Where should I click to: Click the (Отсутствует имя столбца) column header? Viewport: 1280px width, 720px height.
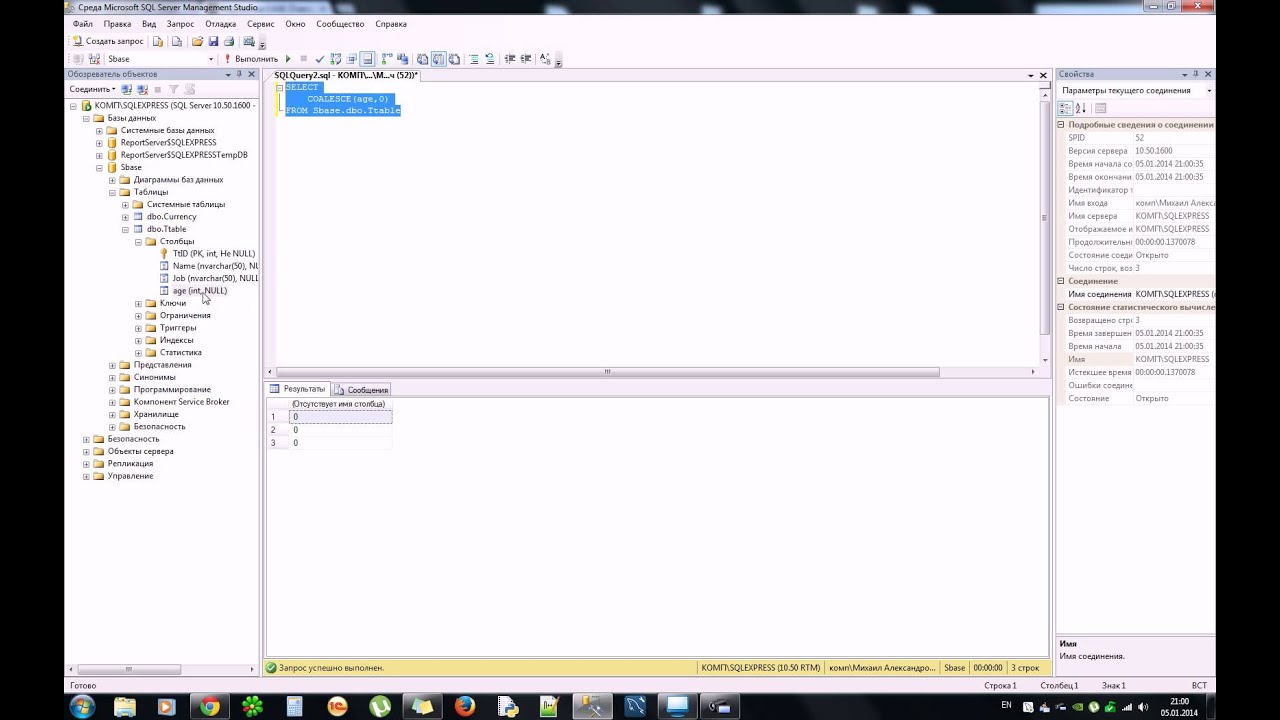(x=339, y=404)
